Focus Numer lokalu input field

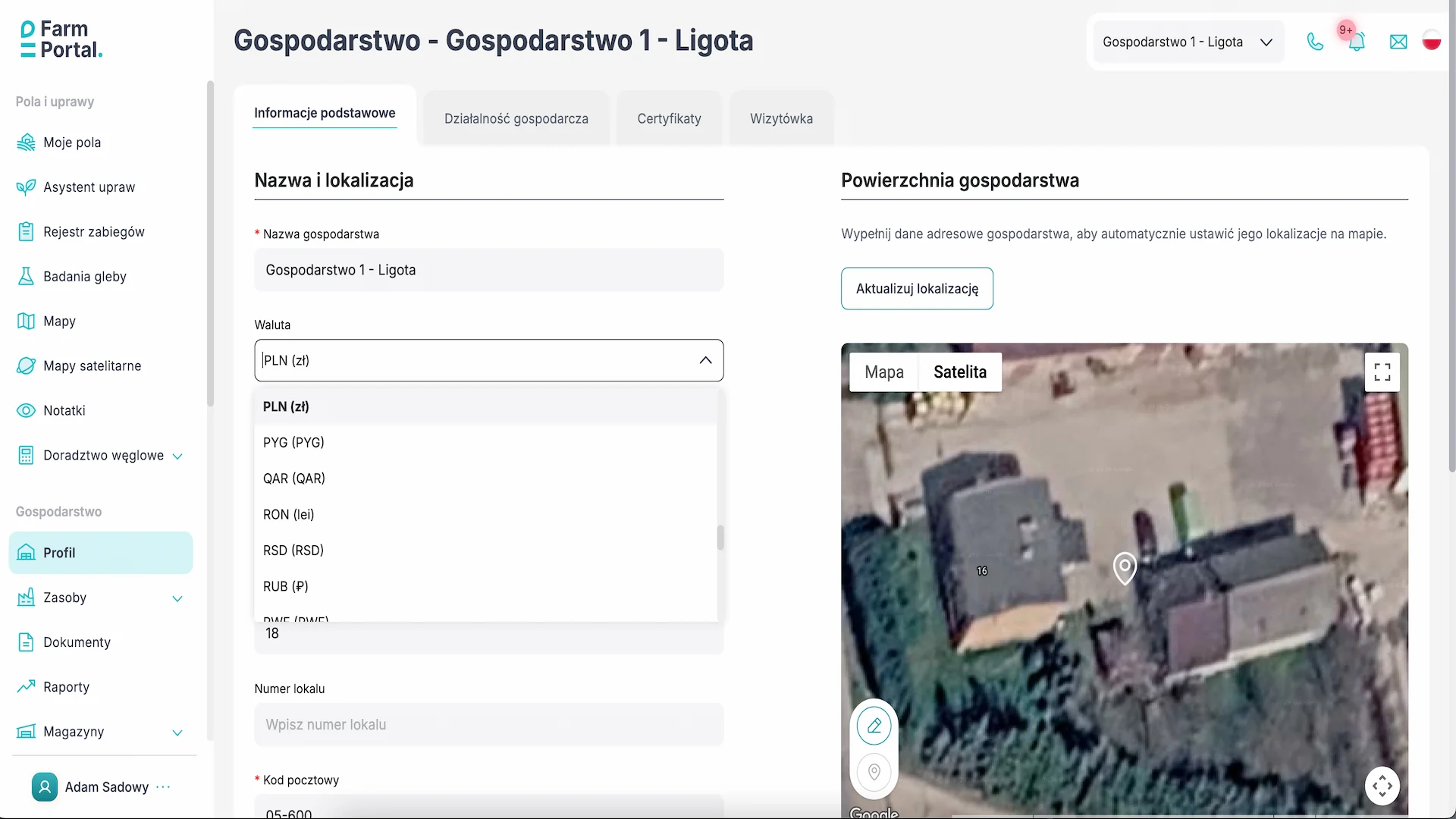pyautogui.click(x=489, y=725)
